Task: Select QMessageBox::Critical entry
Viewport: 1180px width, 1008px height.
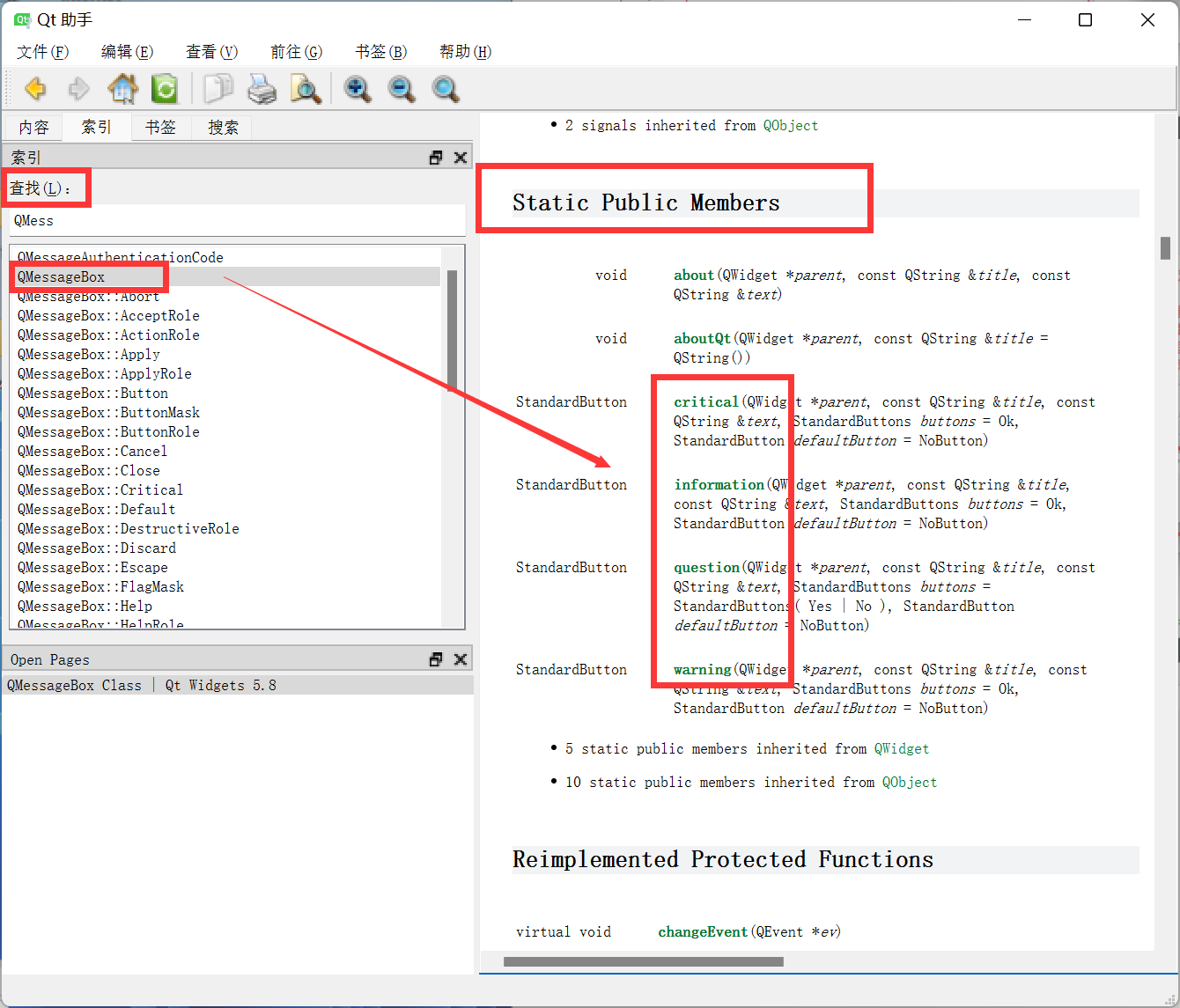Action: point(100,489)
